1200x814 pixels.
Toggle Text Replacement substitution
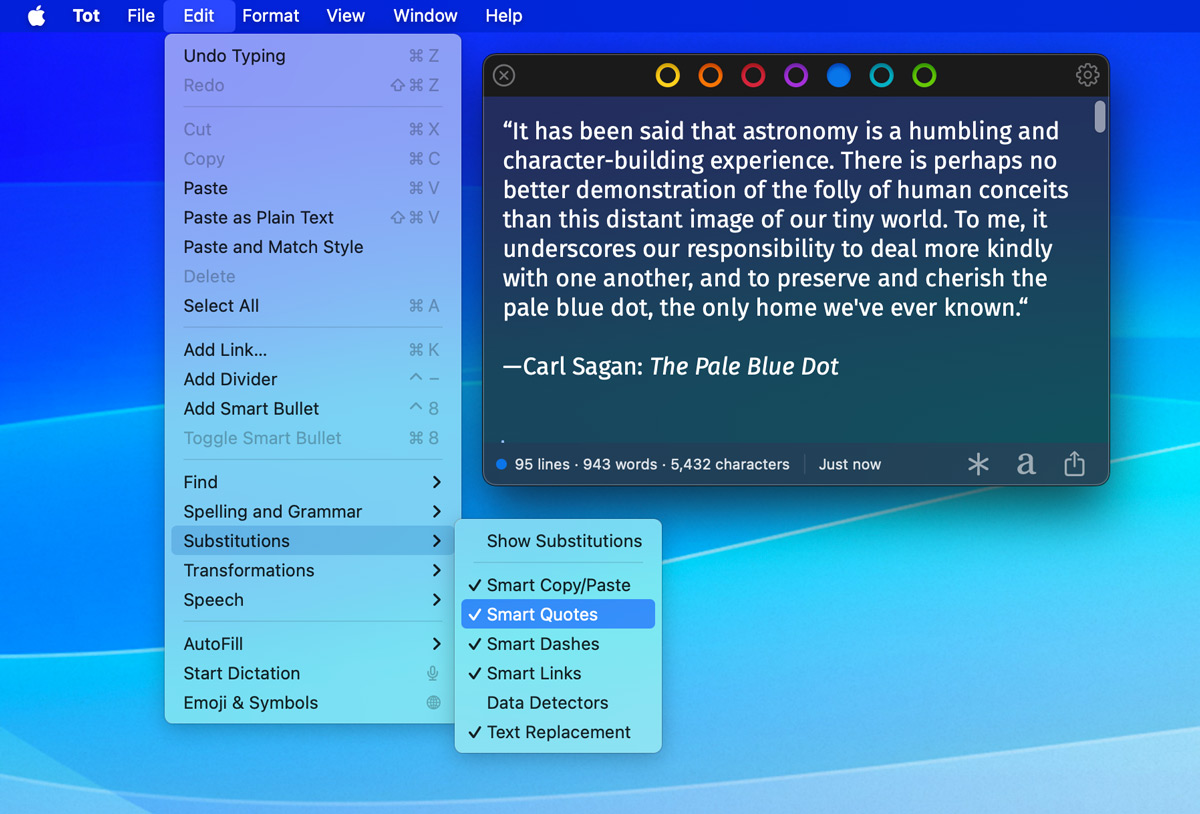(558, 732)
